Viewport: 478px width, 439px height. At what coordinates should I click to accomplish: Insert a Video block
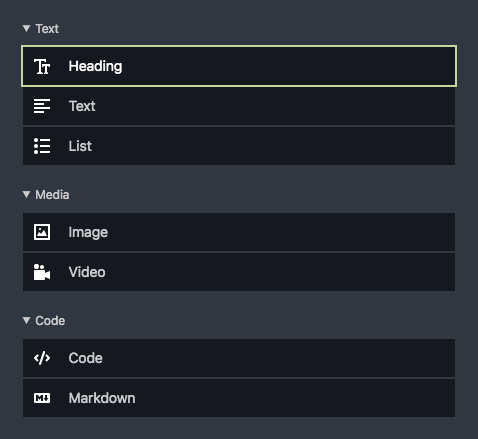239,272
